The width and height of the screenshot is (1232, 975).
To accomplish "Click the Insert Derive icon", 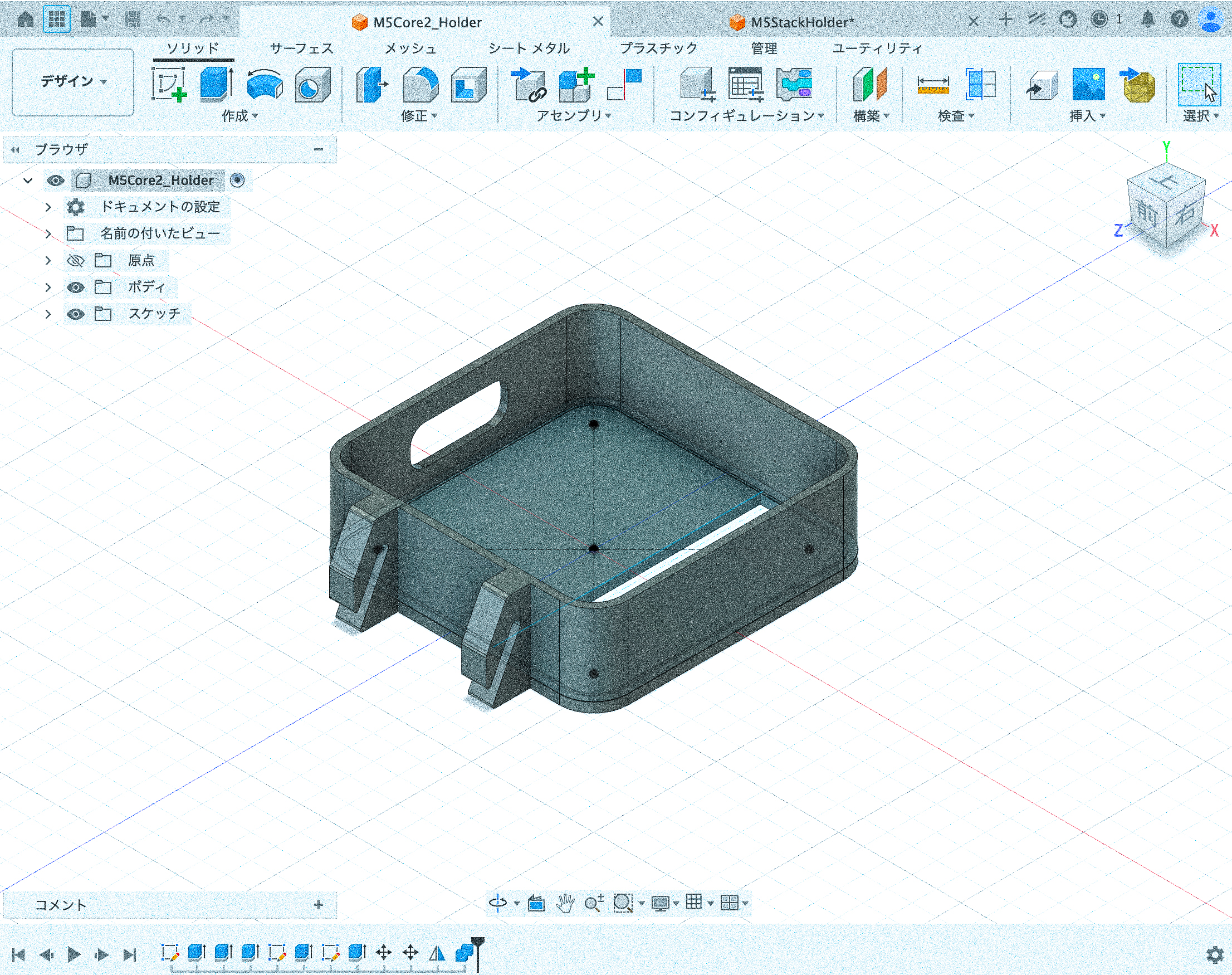I will tap(1041, 85).
